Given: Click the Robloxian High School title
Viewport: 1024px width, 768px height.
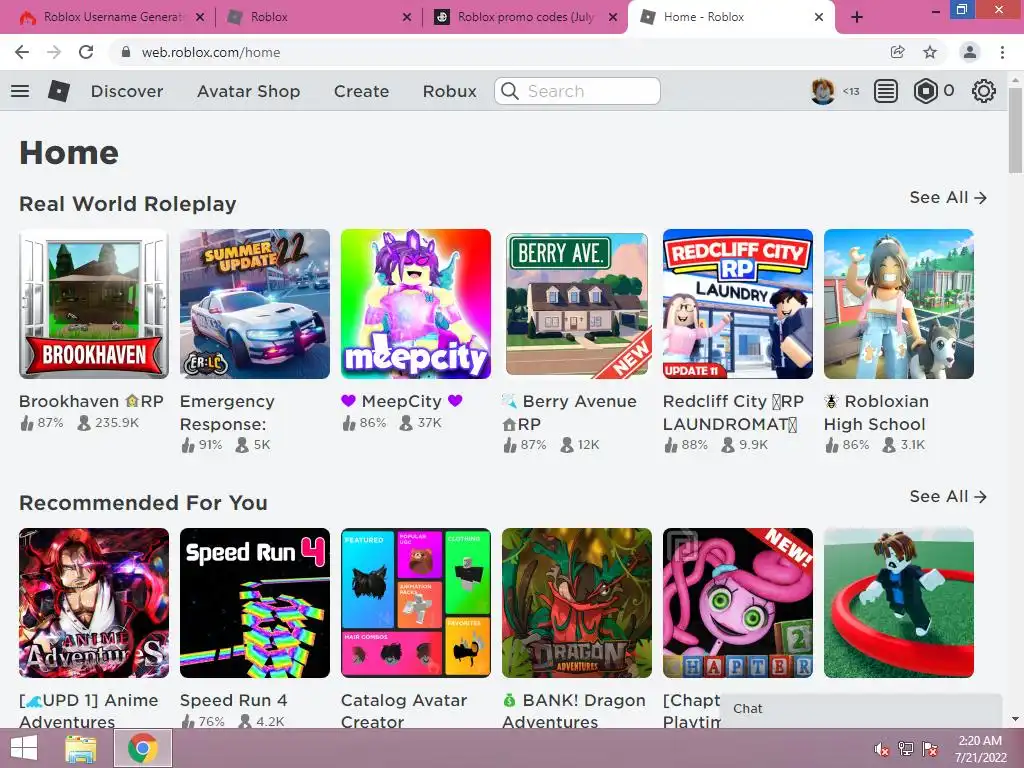Looking at the screenshot, I should coord(876,412).
